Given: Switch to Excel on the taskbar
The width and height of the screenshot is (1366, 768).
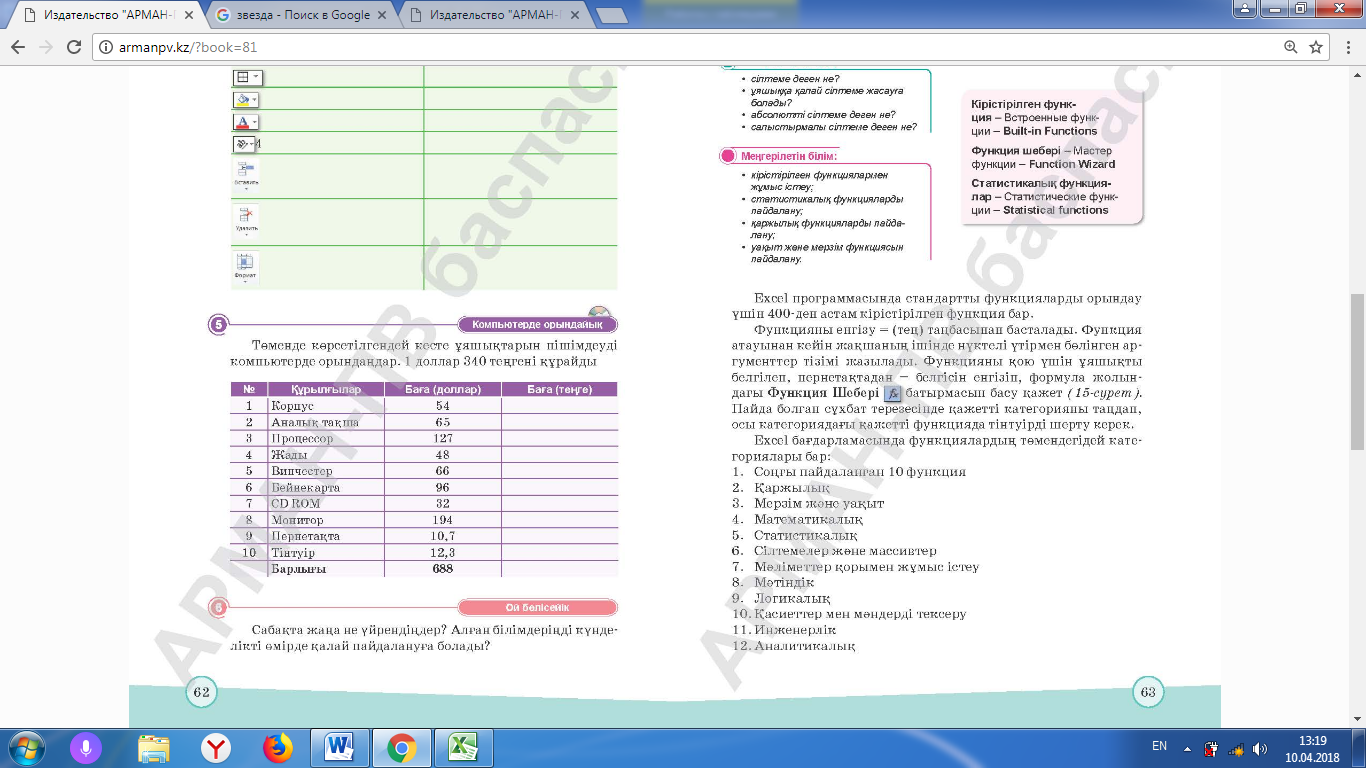Looking at the screenshot, I should coord(463,747).
